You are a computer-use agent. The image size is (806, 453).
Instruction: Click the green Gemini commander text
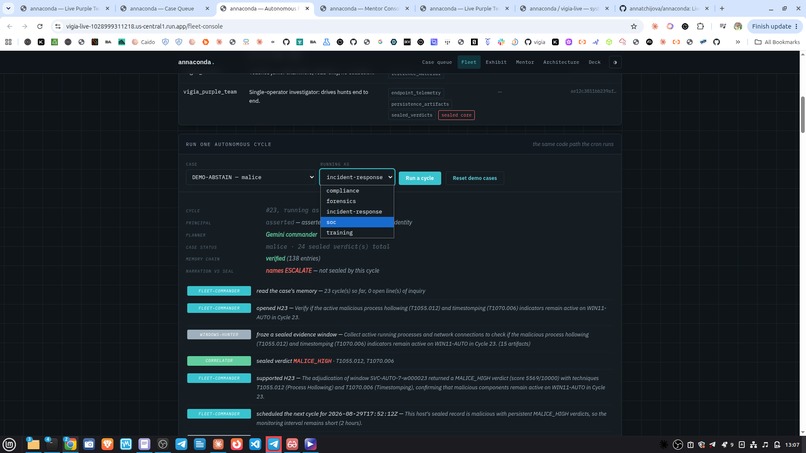pos(291,234)
